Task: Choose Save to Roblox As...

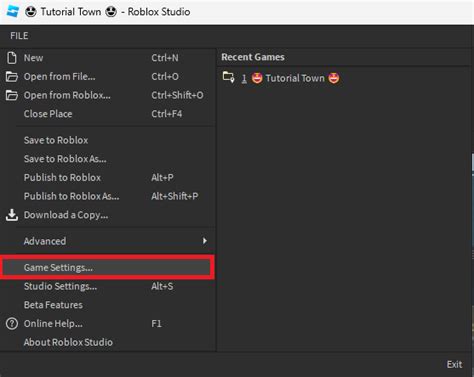Action: 108,159
